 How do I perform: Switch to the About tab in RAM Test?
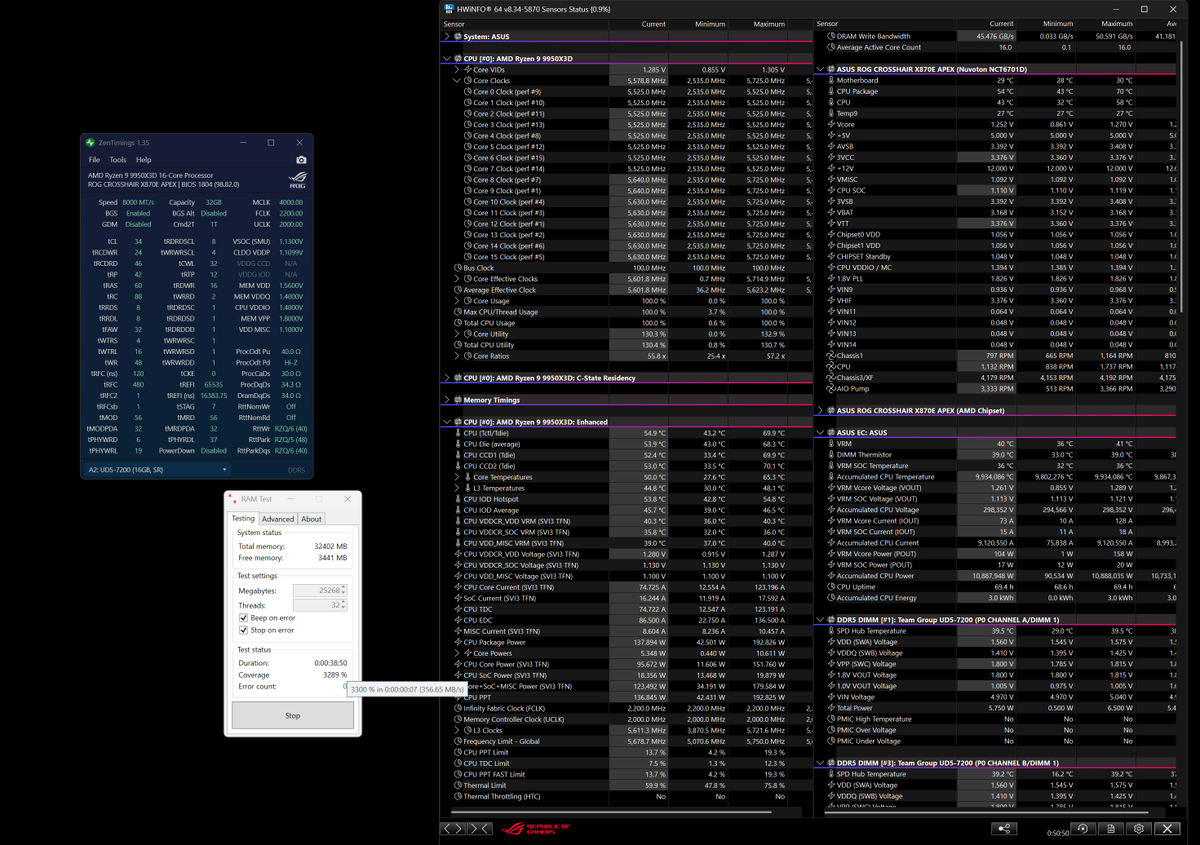pyautogui.click(x=312, y=519)
